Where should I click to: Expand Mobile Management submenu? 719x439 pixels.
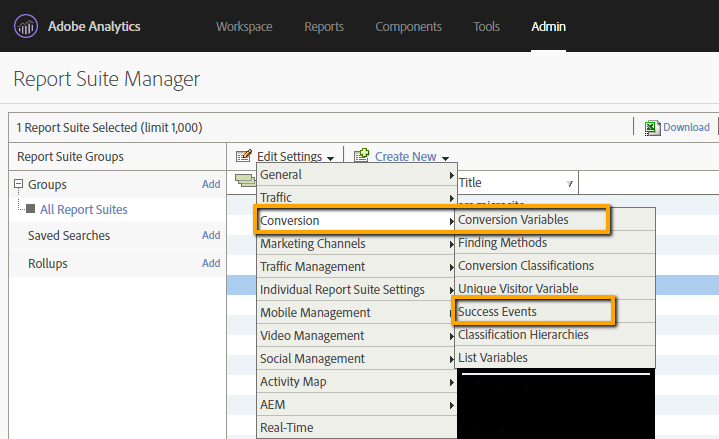click(357, 312)
